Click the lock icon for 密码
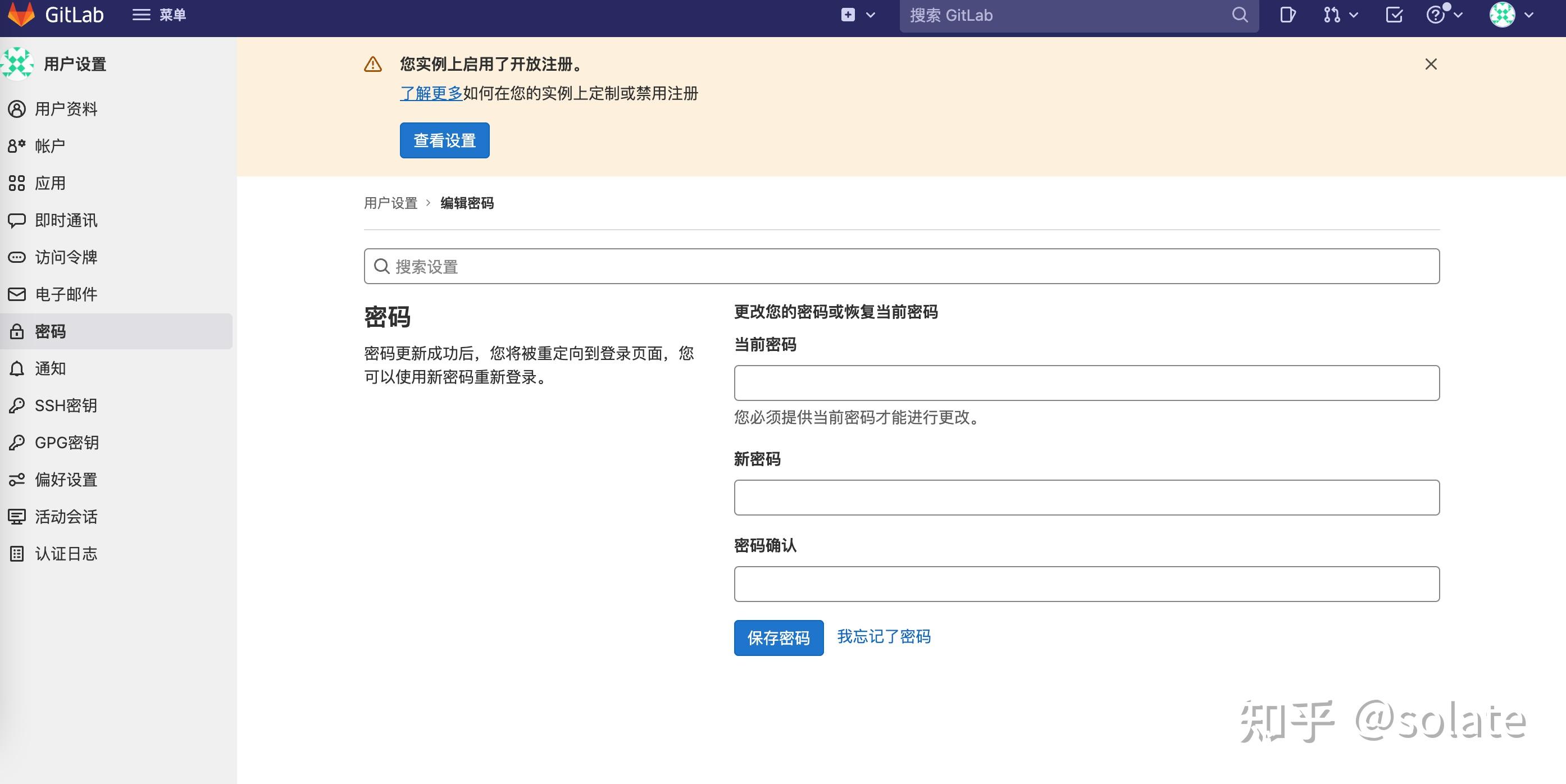Image resolution: width=1566 pixels, height=784 pixels. tap(16, 331)
